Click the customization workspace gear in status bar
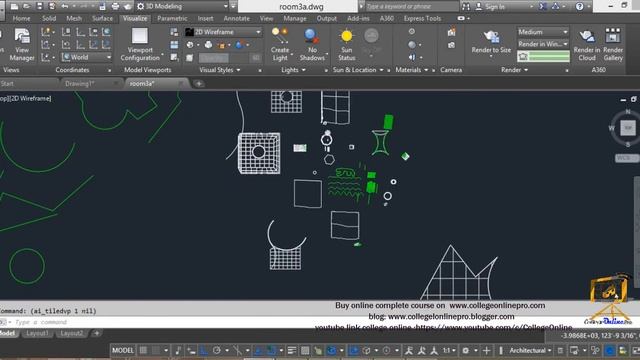Screen dimensions: 640x360 [x=466, y=350]
